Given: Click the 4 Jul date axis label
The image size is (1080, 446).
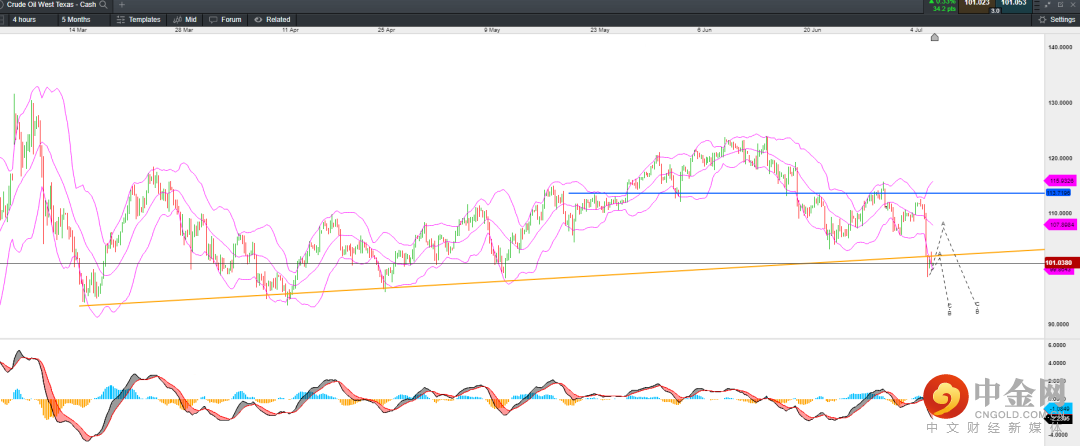Looking at the screenshot, I should [916, 30].
